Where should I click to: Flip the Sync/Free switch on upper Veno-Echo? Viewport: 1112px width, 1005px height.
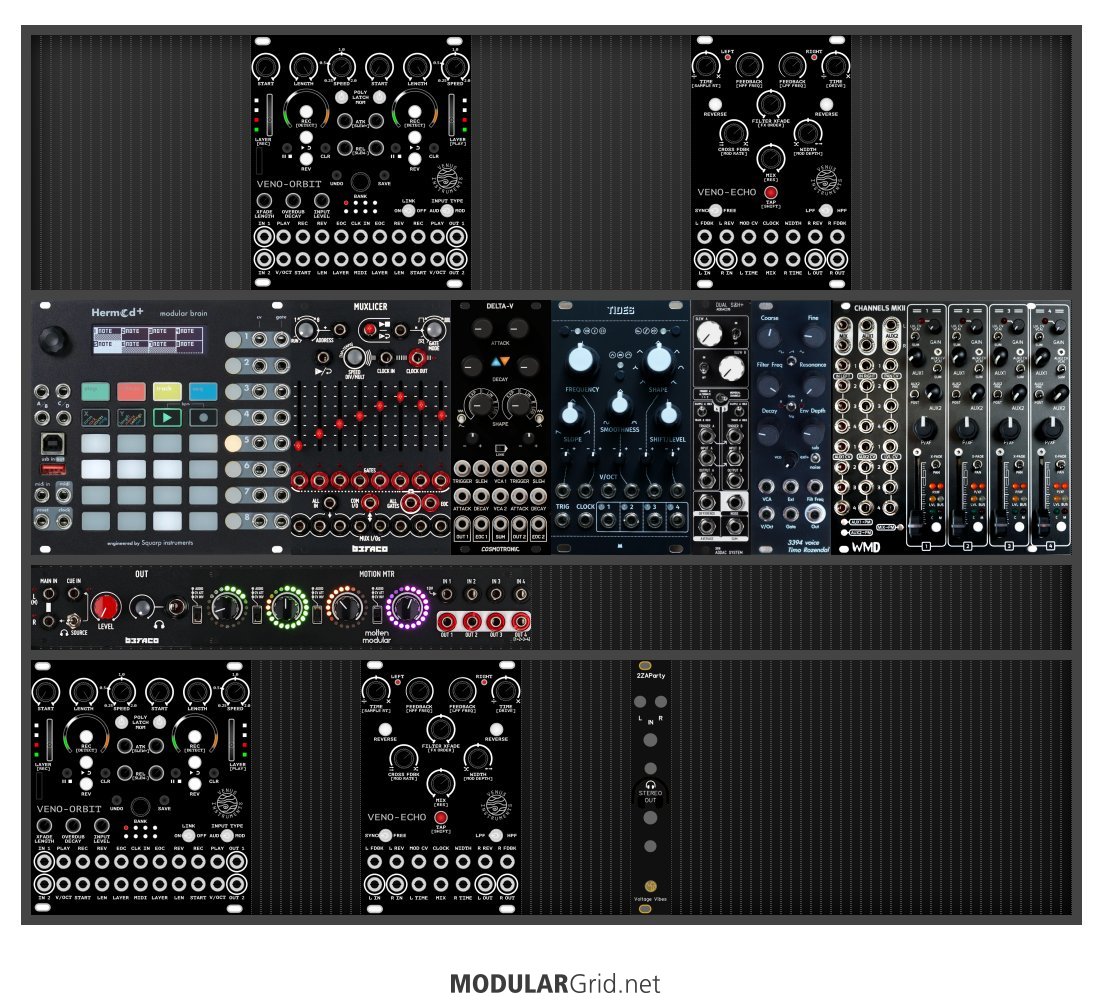click(715, 211)
